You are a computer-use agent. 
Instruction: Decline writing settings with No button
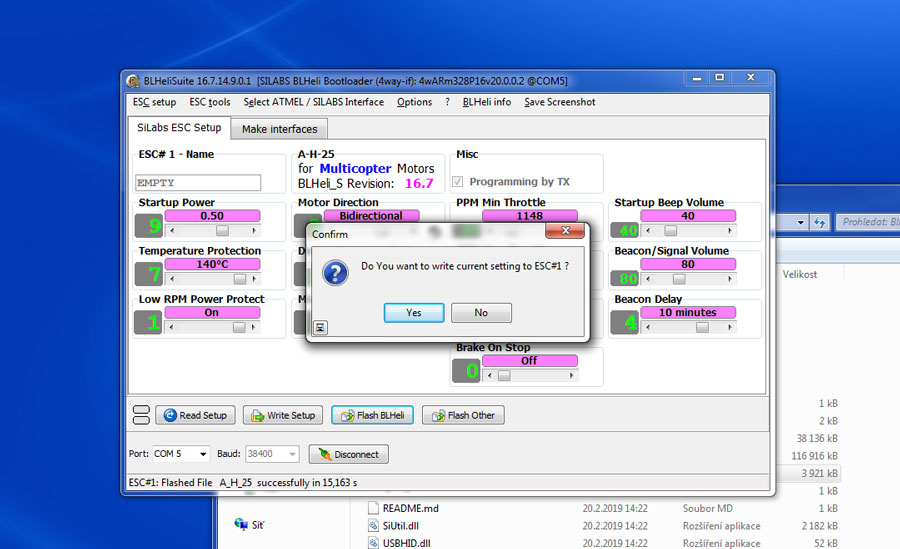click(481, 312)
